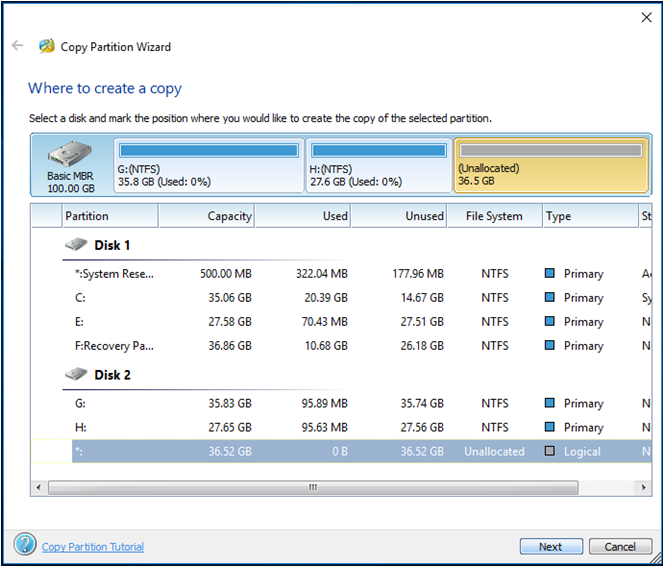Click the G: partition usage bar

coord(209,150)
